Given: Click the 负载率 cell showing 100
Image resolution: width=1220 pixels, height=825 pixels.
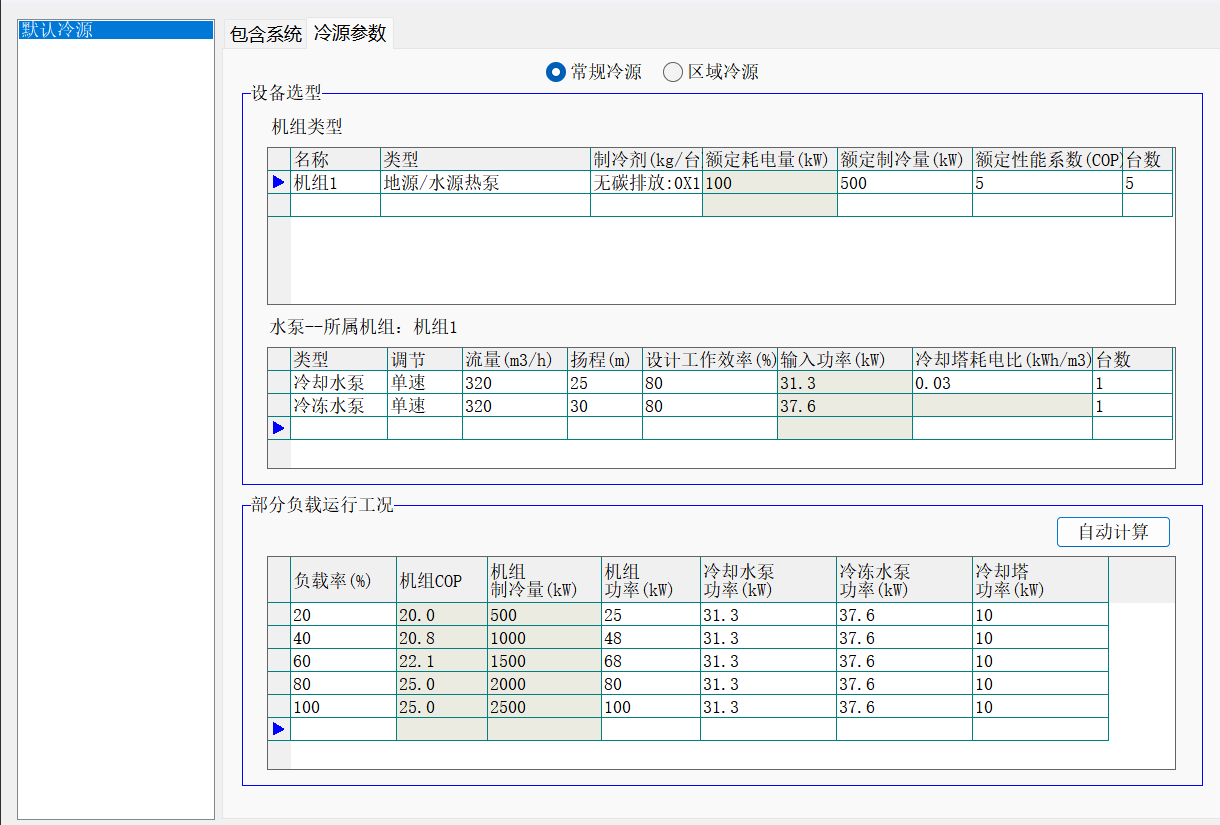Looking at the screenshot, I should pyautogui.click(x=343, y=707).
